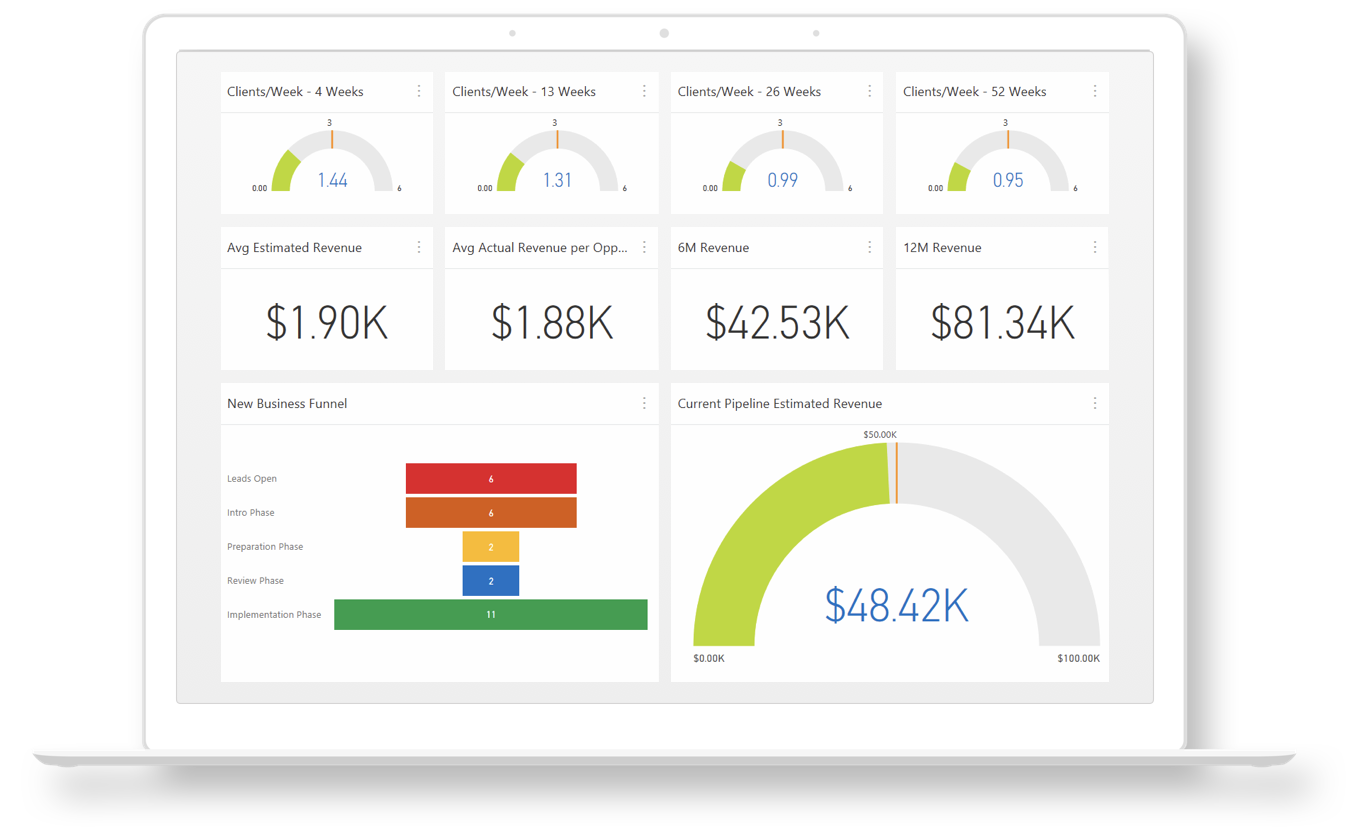Screen dimensions: 1366x837
Task: Click the $42.53K revenue value
Action: [x=777, y=323]
